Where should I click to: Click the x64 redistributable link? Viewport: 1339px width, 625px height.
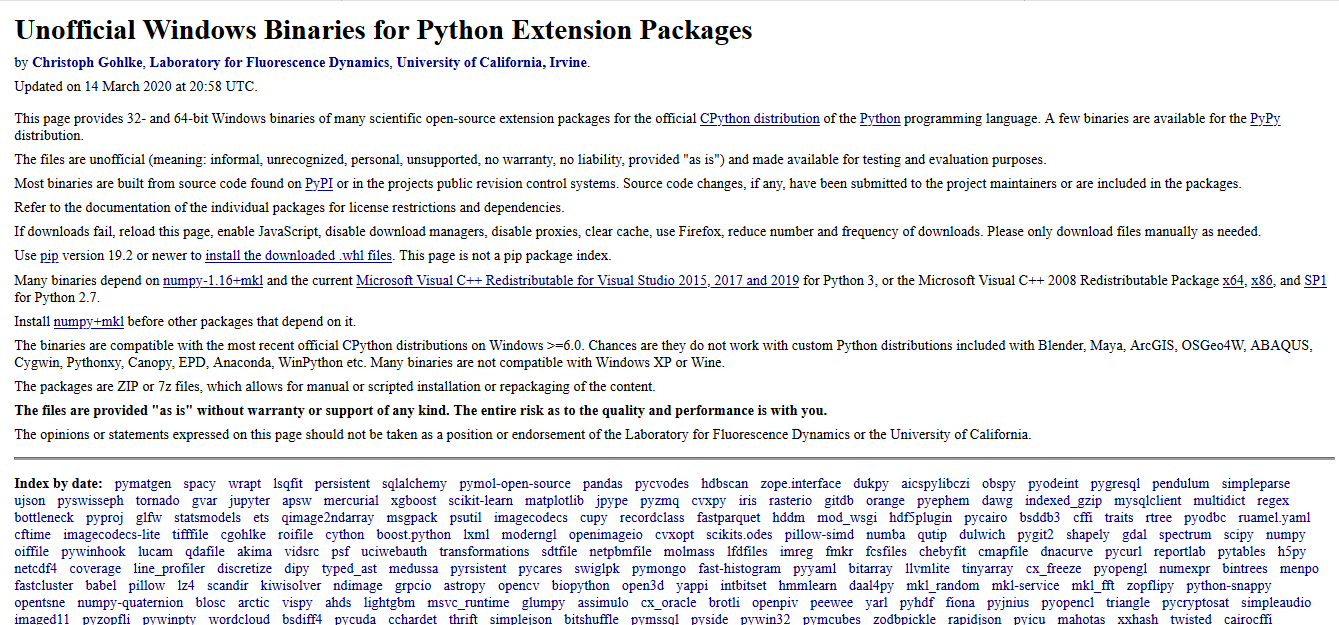tap(1232, 279)
